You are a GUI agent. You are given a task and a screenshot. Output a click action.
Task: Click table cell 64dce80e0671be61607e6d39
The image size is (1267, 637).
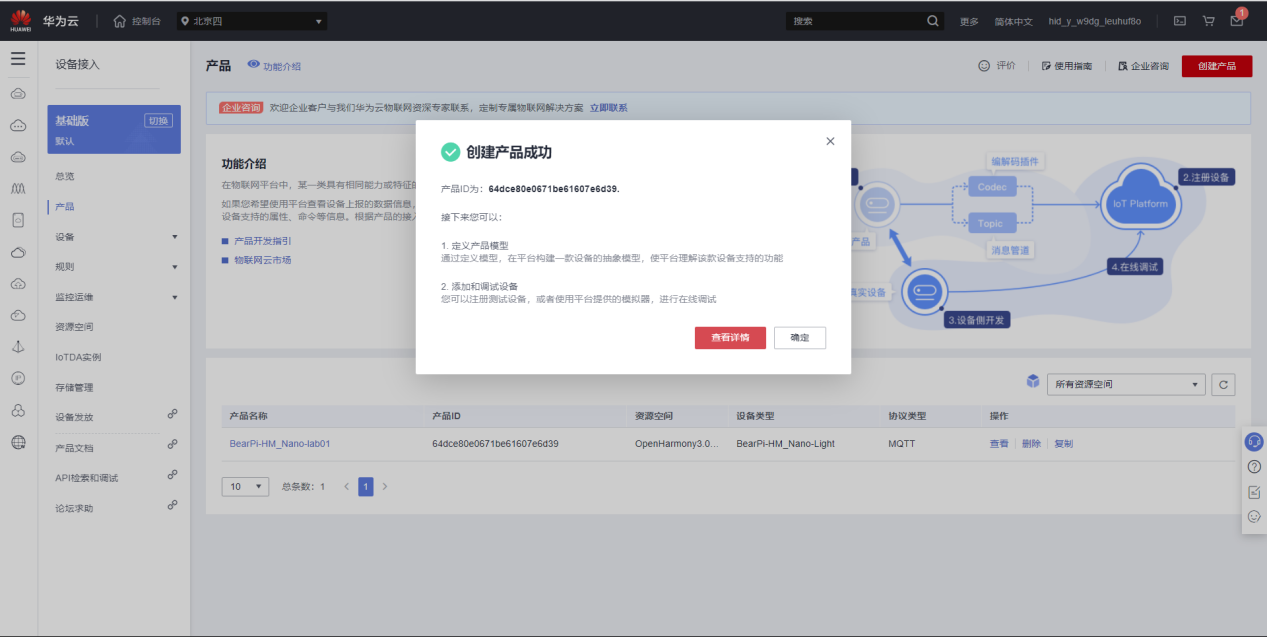click(495, 443)
